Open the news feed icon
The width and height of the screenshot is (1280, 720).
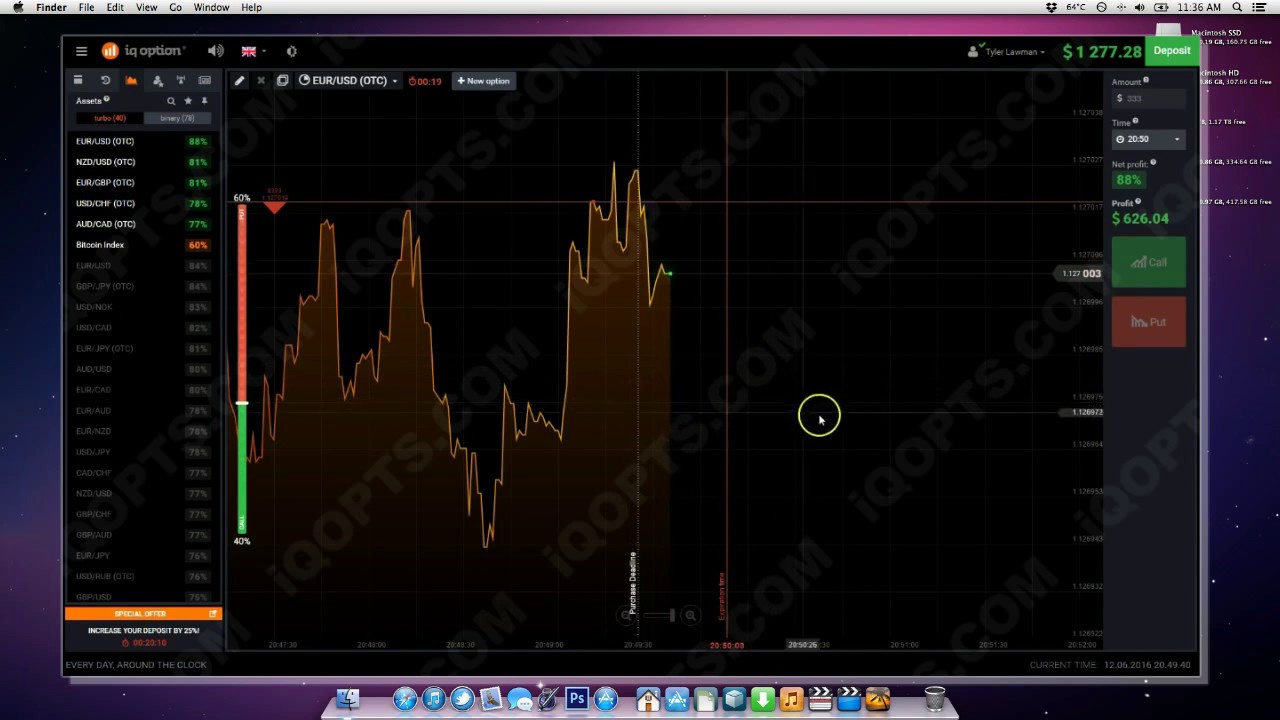pyautogui.click(x=205, y=80)
